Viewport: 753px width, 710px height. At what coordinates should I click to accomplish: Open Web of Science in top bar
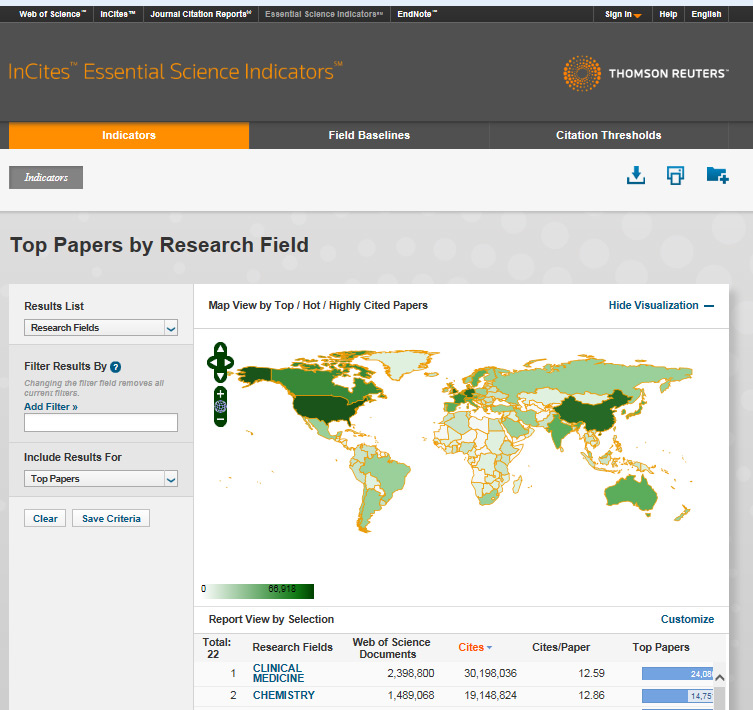52,14
